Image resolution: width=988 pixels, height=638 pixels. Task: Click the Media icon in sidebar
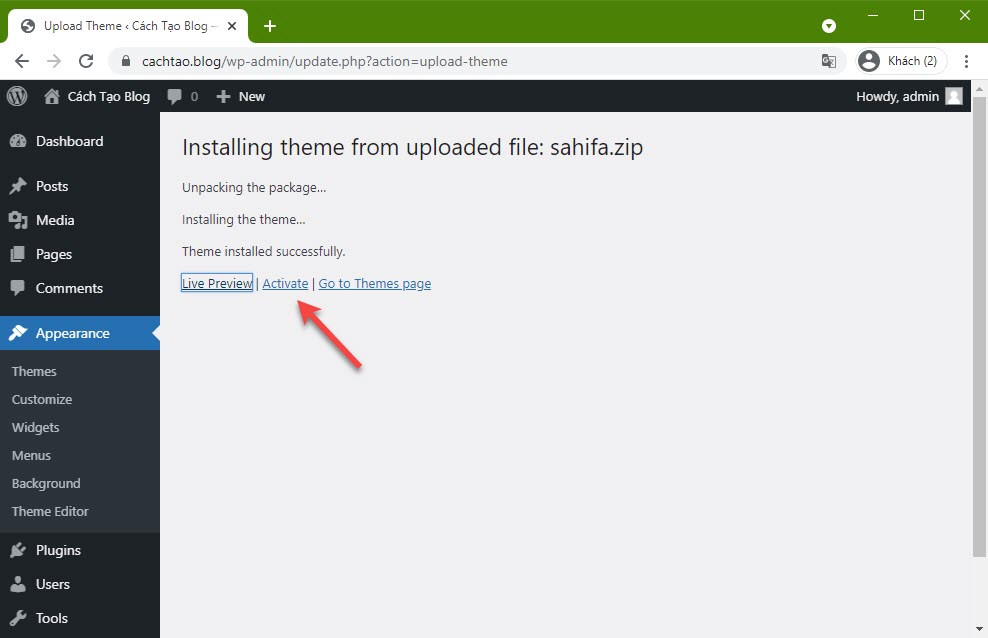18,220
